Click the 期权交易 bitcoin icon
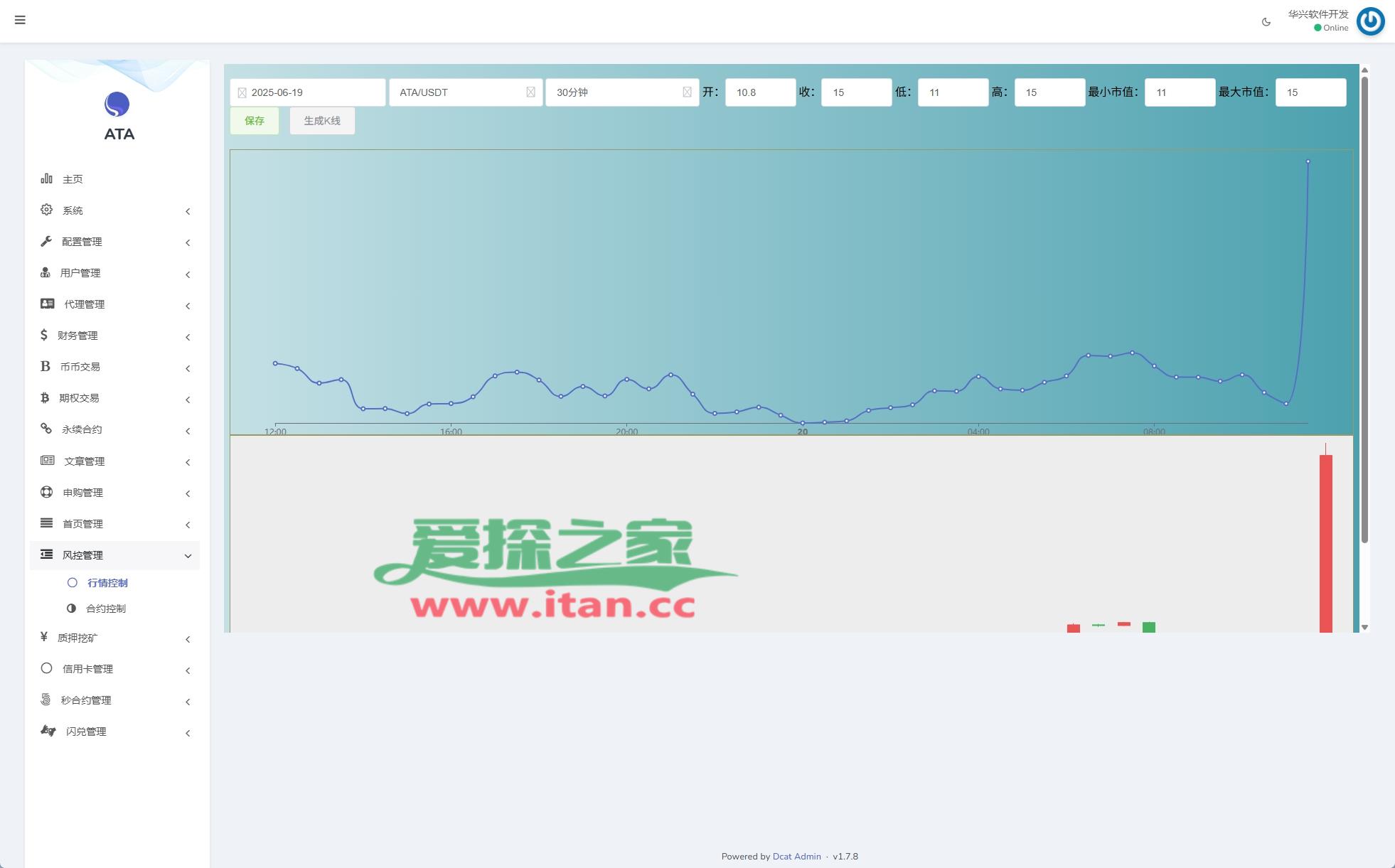 [45, 397]
